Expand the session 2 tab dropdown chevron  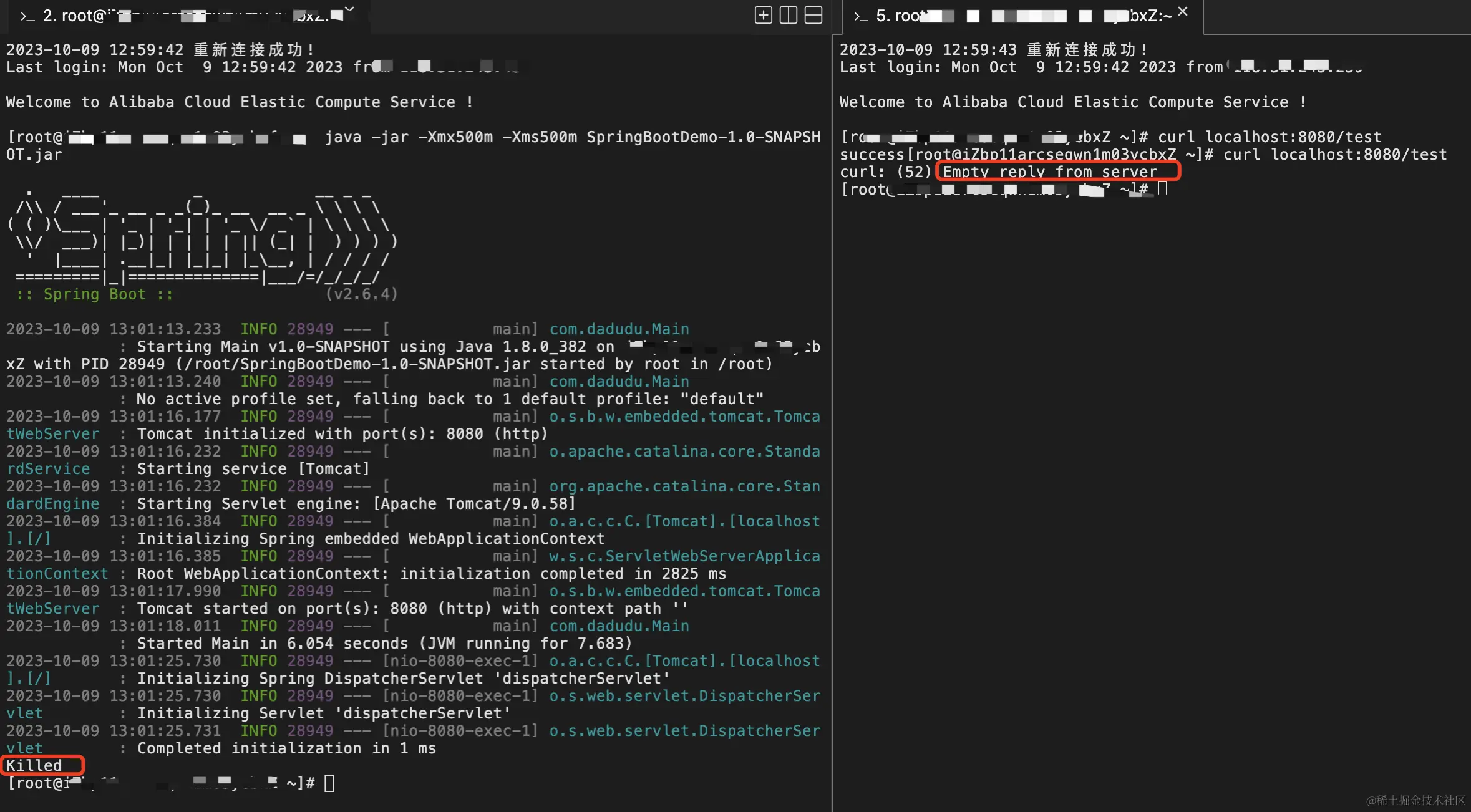click(349, 9)
